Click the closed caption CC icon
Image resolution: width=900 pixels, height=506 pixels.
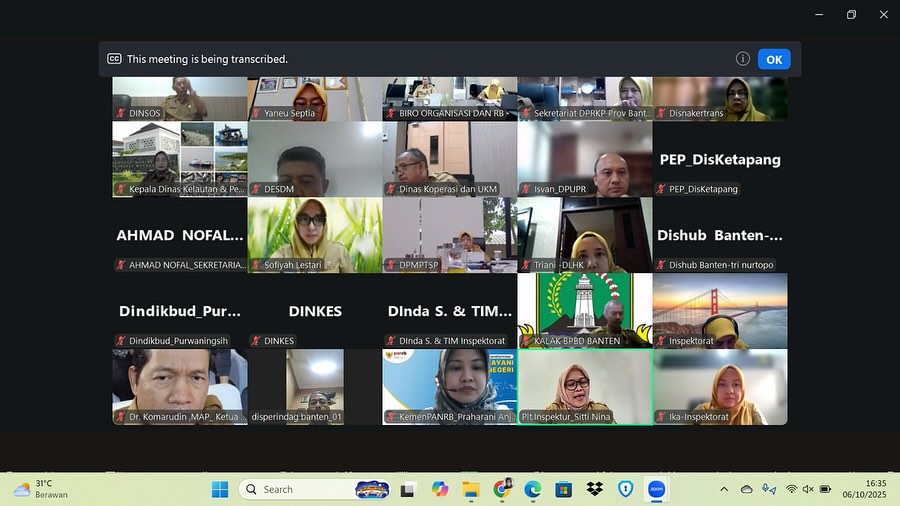[x=114, y=59]
